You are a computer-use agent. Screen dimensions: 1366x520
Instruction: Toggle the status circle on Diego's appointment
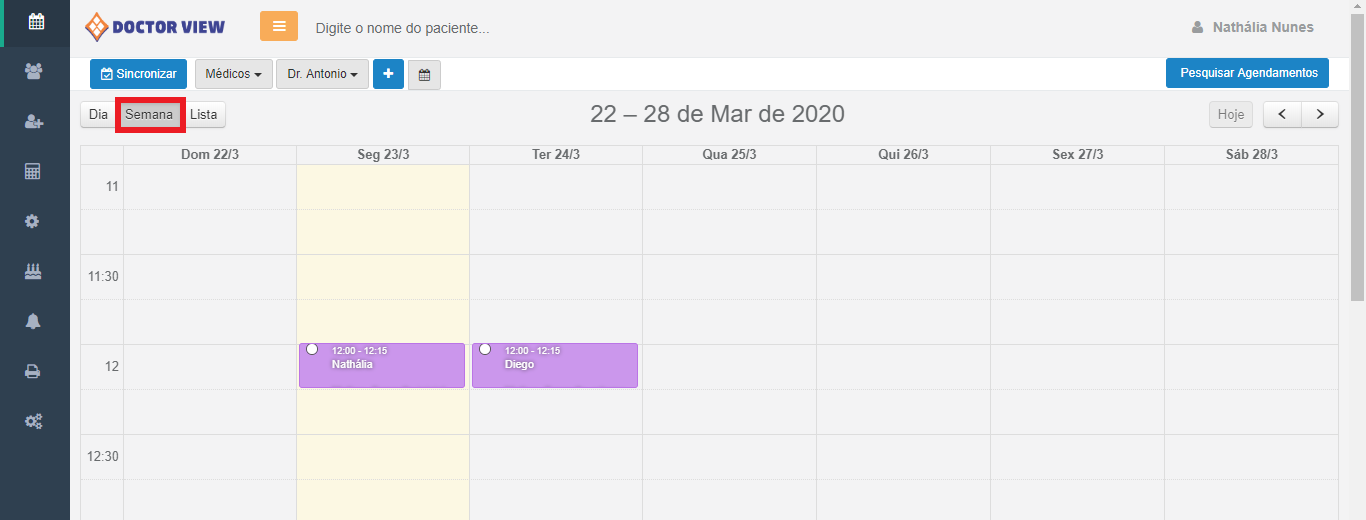485,349
